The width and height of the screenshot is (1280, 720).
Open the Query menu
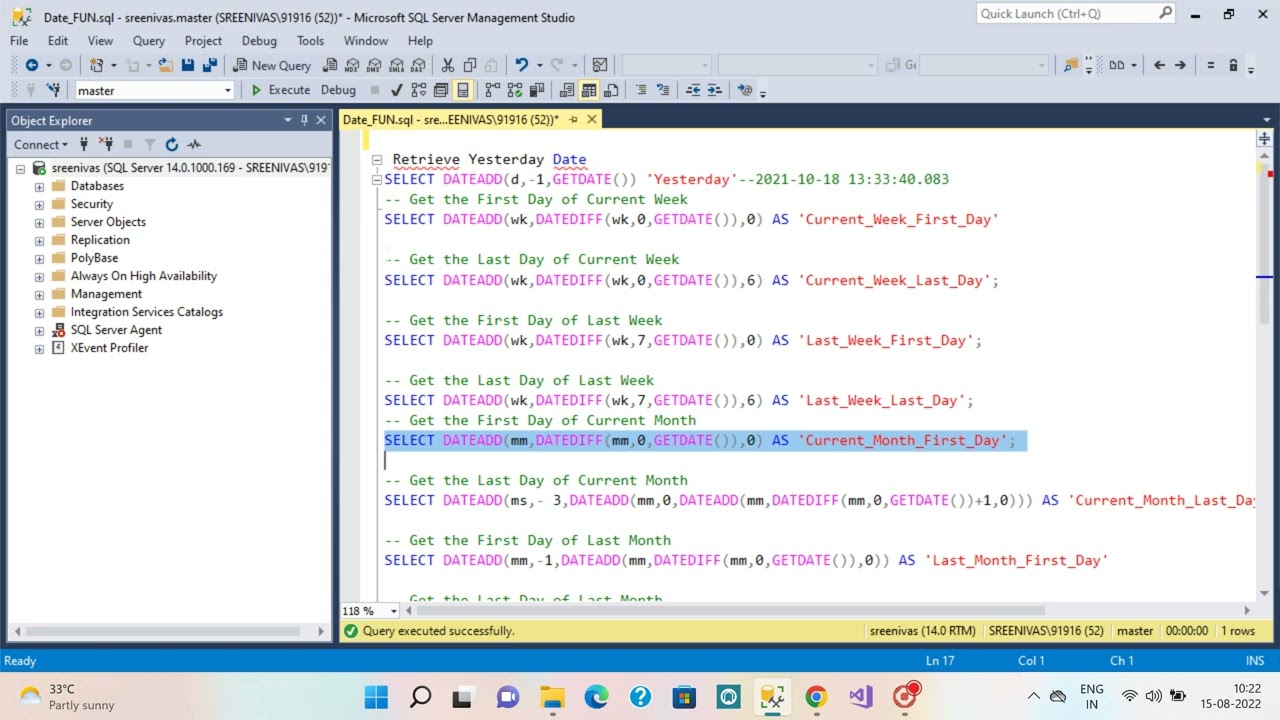(x=149, y=41)
